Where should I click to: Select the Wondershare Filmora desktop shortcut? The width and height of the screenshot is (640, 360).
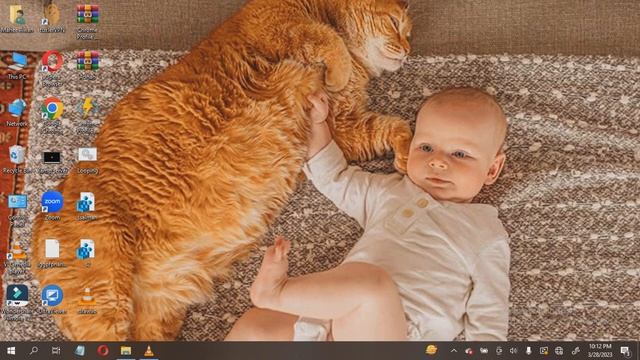(17, 296)
